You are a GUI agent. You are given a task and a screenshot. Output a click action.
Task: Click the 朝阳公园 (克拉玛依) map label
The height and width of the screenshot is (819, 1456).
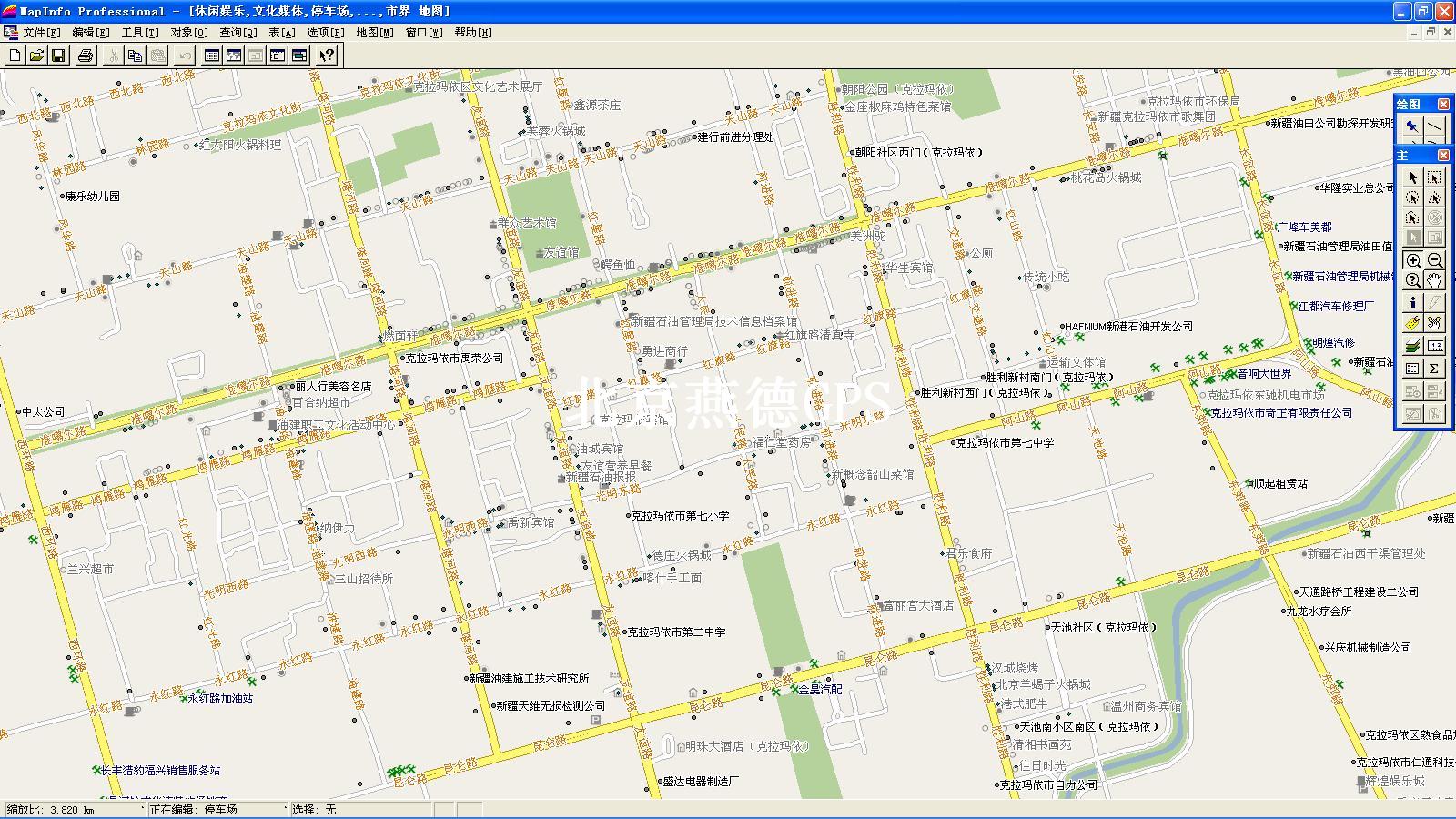coord(898,89)
